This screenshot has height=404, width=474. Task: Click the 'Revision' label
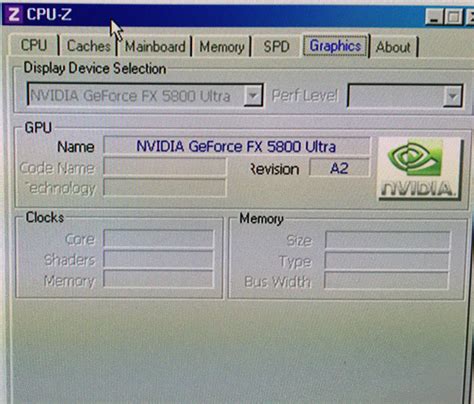click(x=275, y=169)
